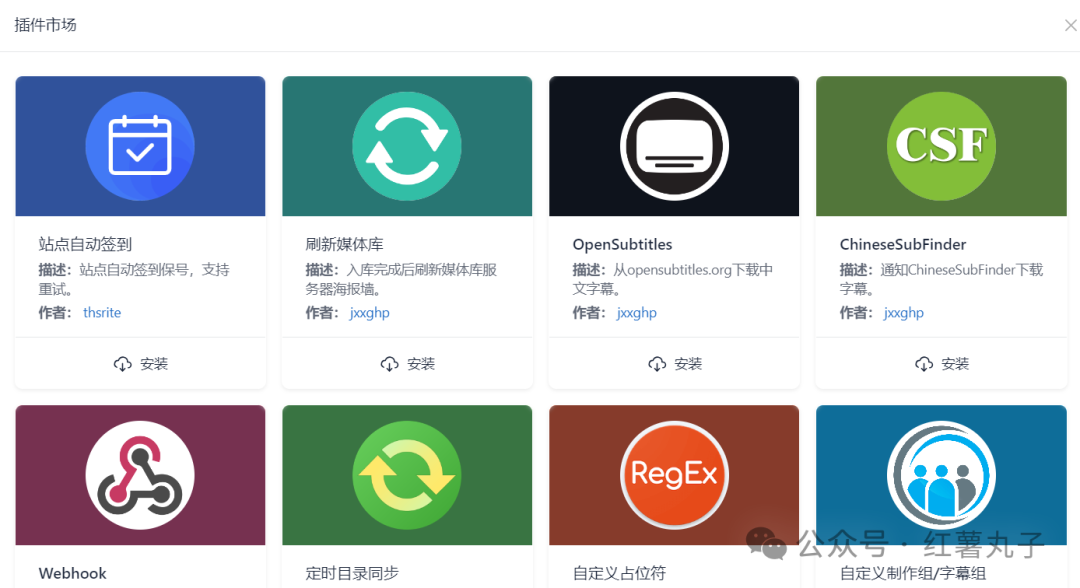The image size is (1080, 588).
Task: Click the download cloud icon under 站点自动签到
Action: (x=123, y=364)
